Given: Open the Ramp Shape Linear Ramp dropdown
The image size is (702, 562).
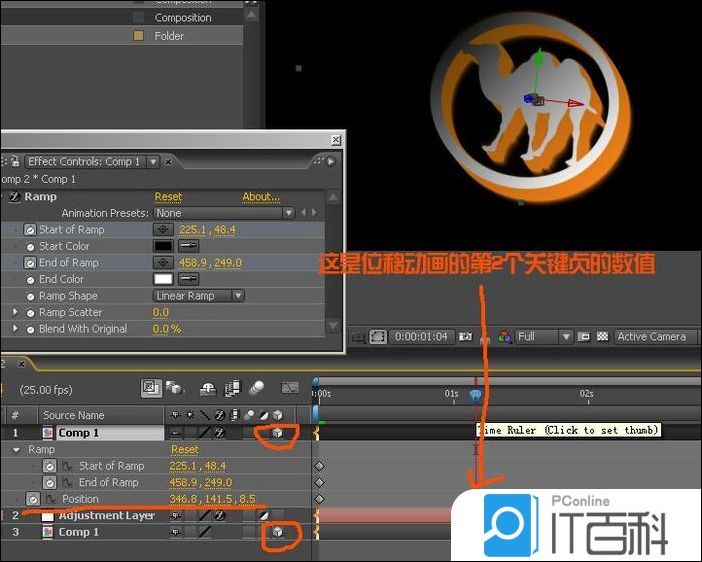Looking at the screenshot, I should (198, 296).
